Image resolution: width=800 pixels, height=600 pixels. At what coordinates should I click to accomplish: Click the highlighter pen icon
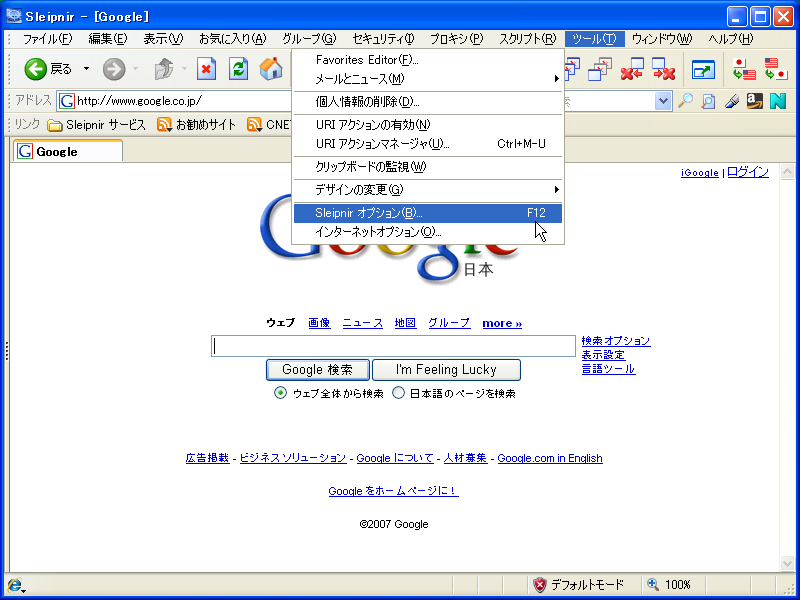click(x=732, y=101)
